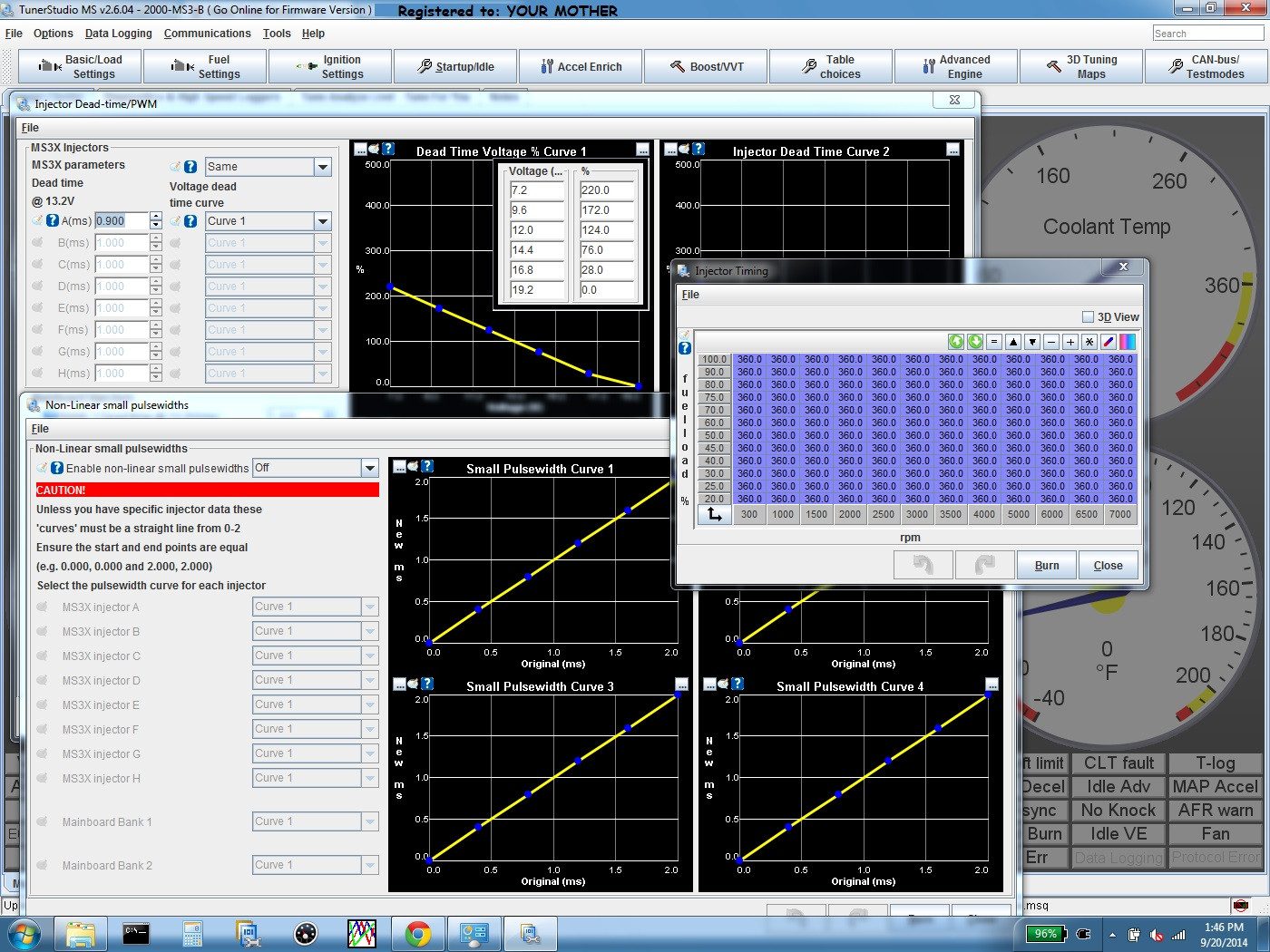Image resolution: width=1270 pixels, height=952 pixels.
Task: Open the Ignition Settings toolbar button
Action: click(x=330, y=66)
